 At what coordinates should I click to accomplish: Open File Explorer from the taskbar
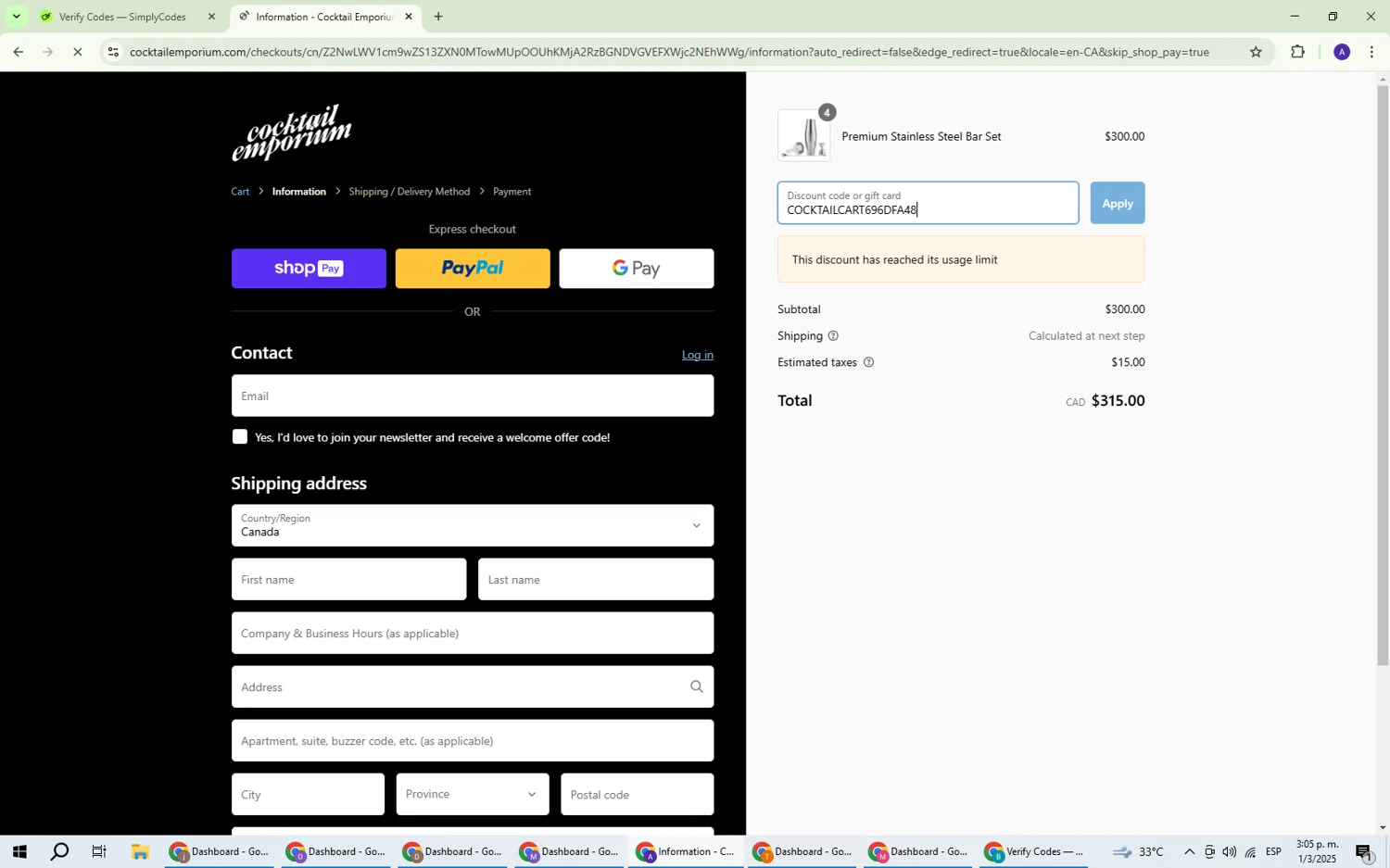click(140, 852)
